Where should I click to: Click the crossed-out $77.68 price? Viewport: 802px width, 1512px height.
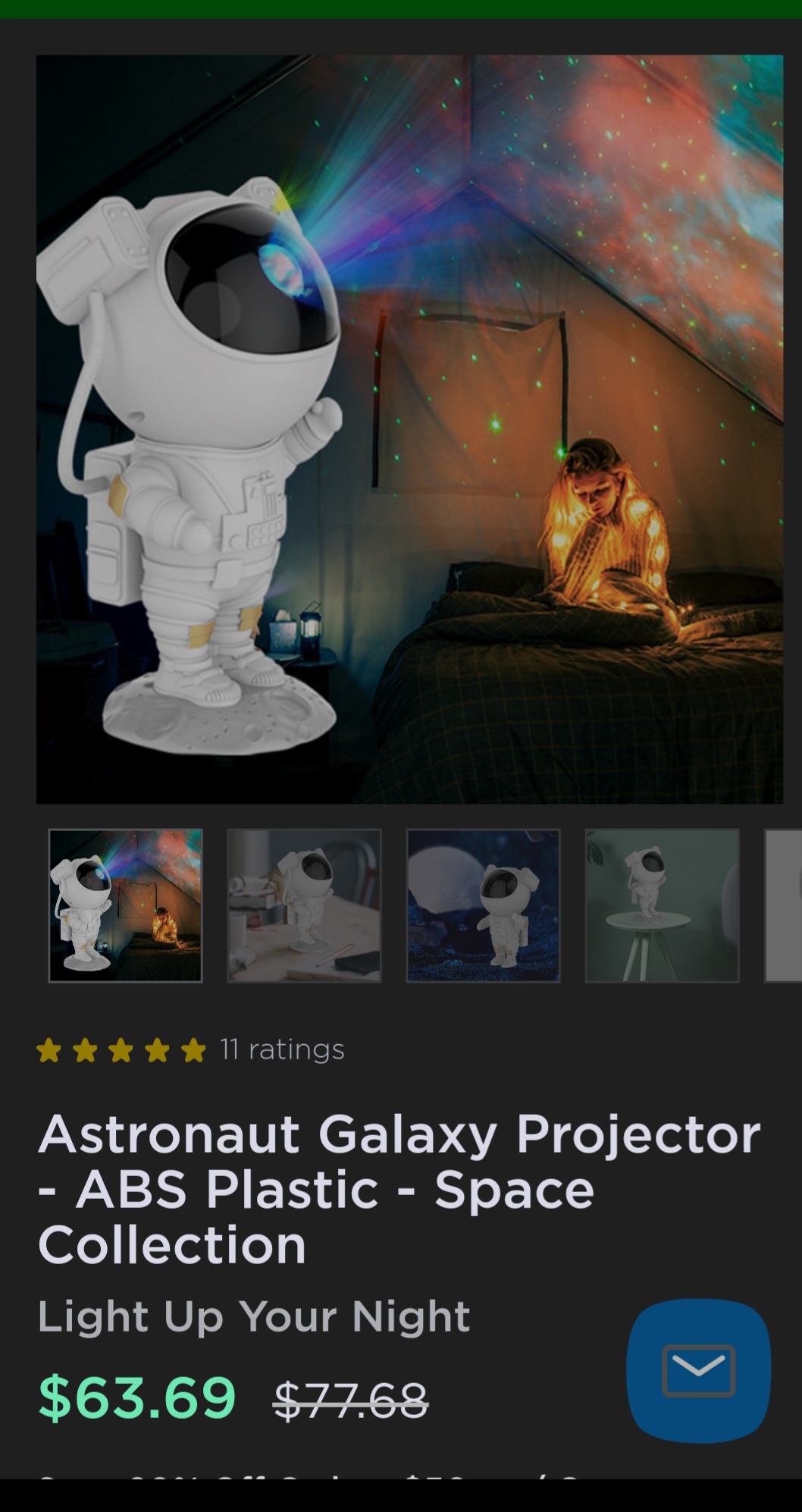point(350,1400)
